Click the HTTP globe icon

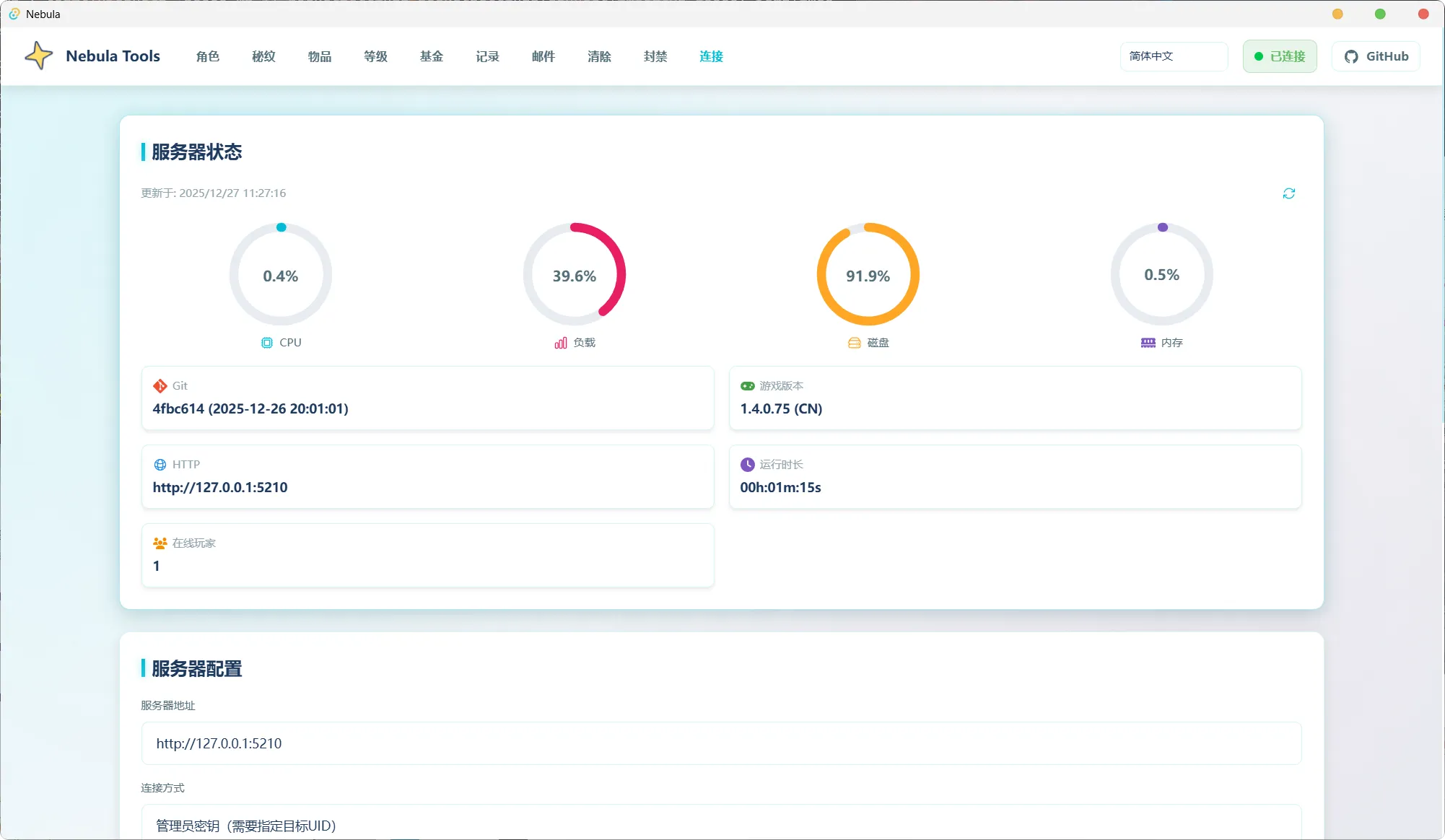tap(160, 465)
